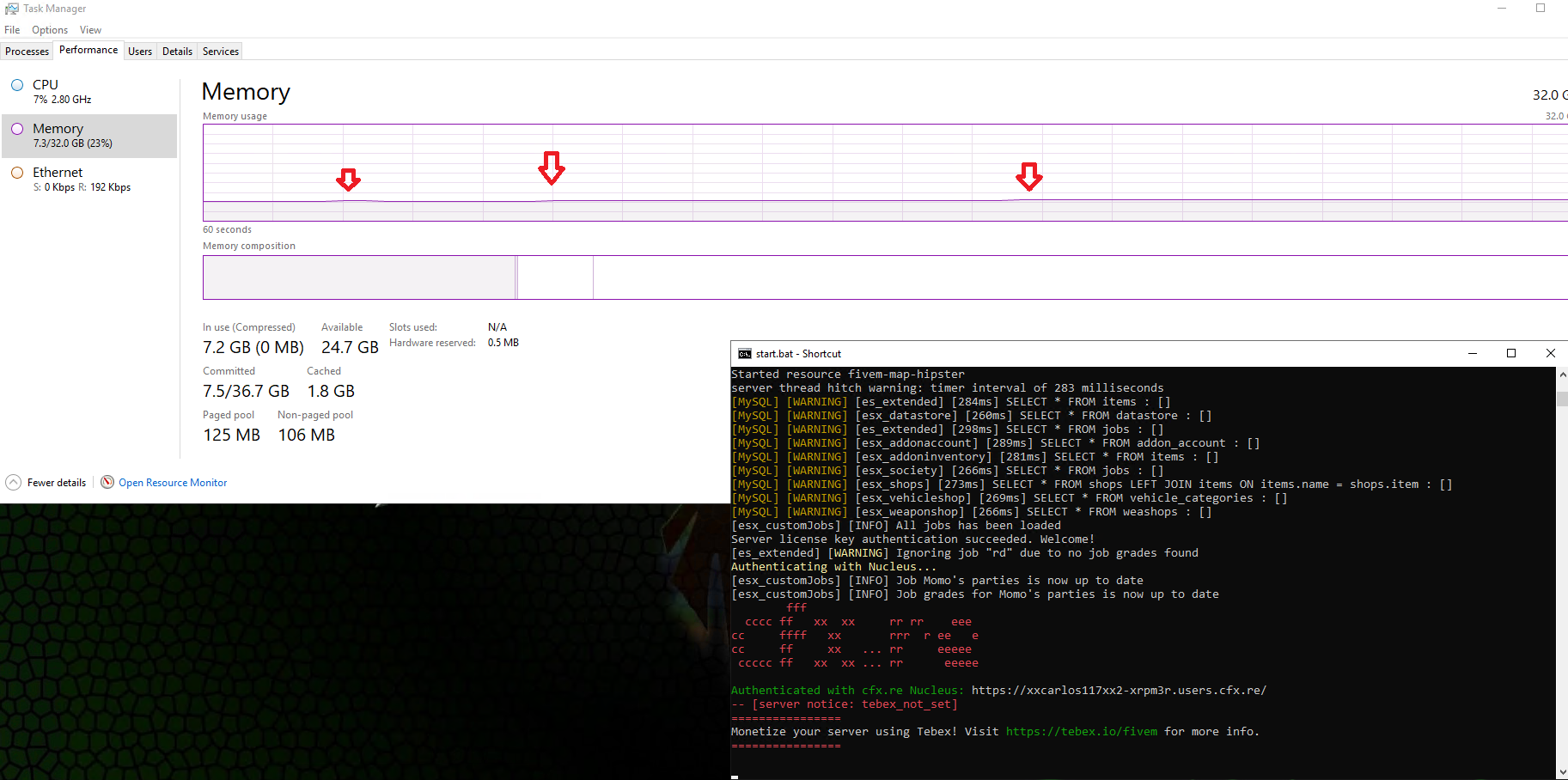Image resolution: width=1568 pixels, height=780 pixels.
Task: Click the 'tebex_not_set' server notice line
Action: (x=844, y=704)
